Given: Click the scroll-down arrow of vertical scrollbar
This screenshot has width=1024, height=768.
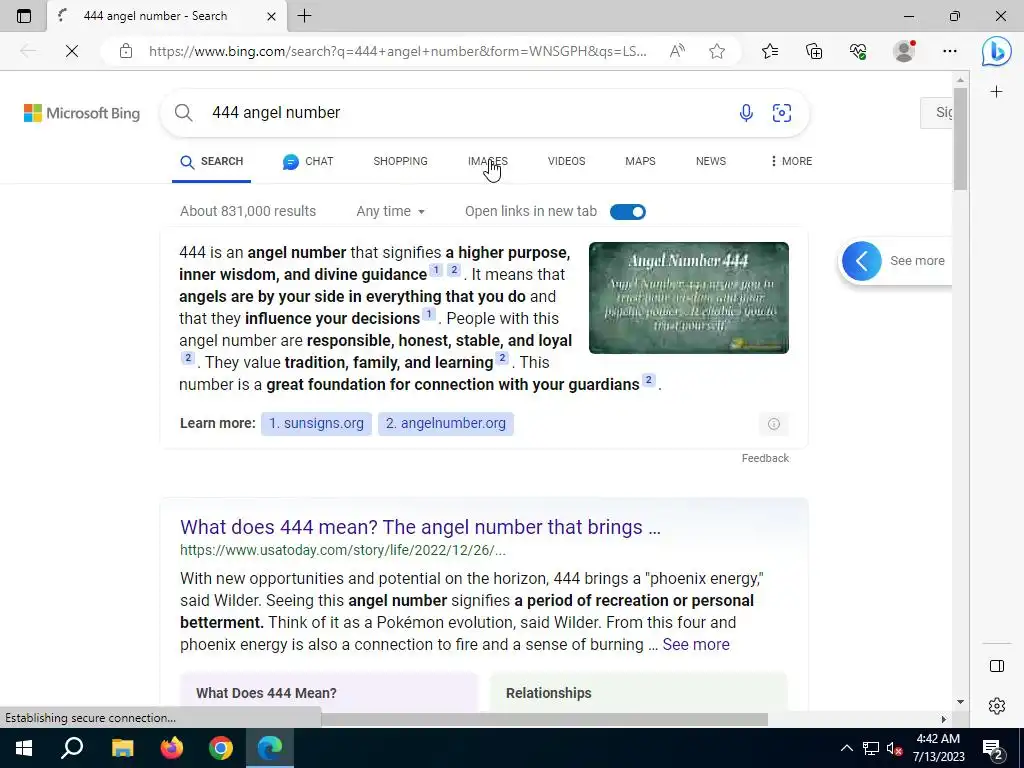Looking at the screenshot, I should [x=960, y=702].
